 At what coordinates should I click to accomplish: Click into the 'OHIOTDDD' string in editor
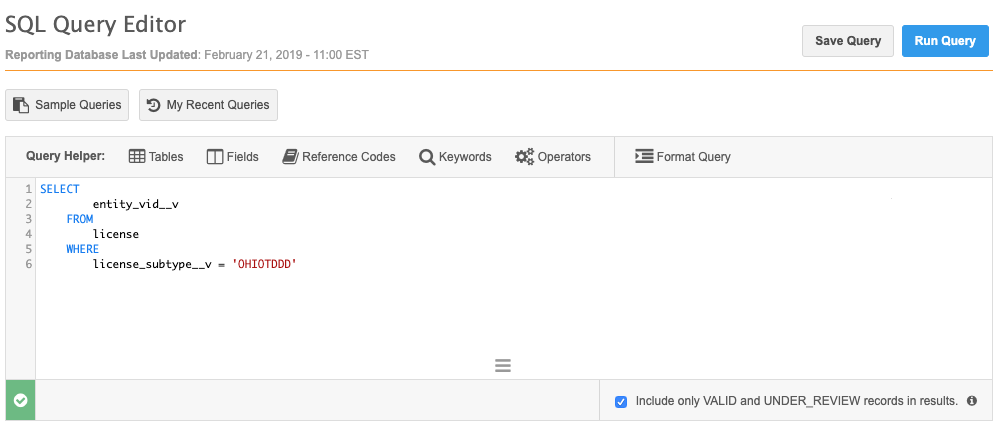point(264,264)
